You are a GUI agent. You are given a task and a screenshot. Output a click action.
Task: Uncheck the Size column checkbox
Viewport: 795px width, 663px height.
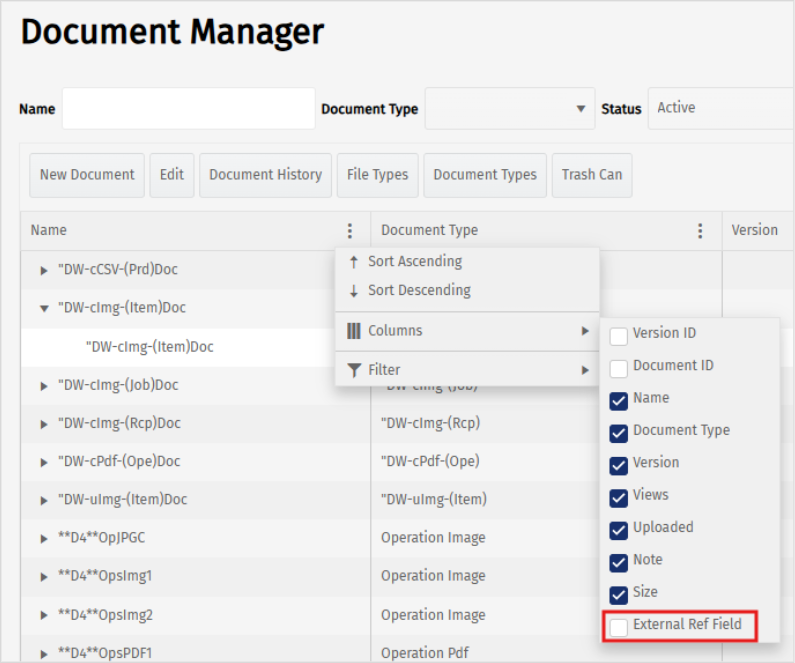[x=619, y=595]
